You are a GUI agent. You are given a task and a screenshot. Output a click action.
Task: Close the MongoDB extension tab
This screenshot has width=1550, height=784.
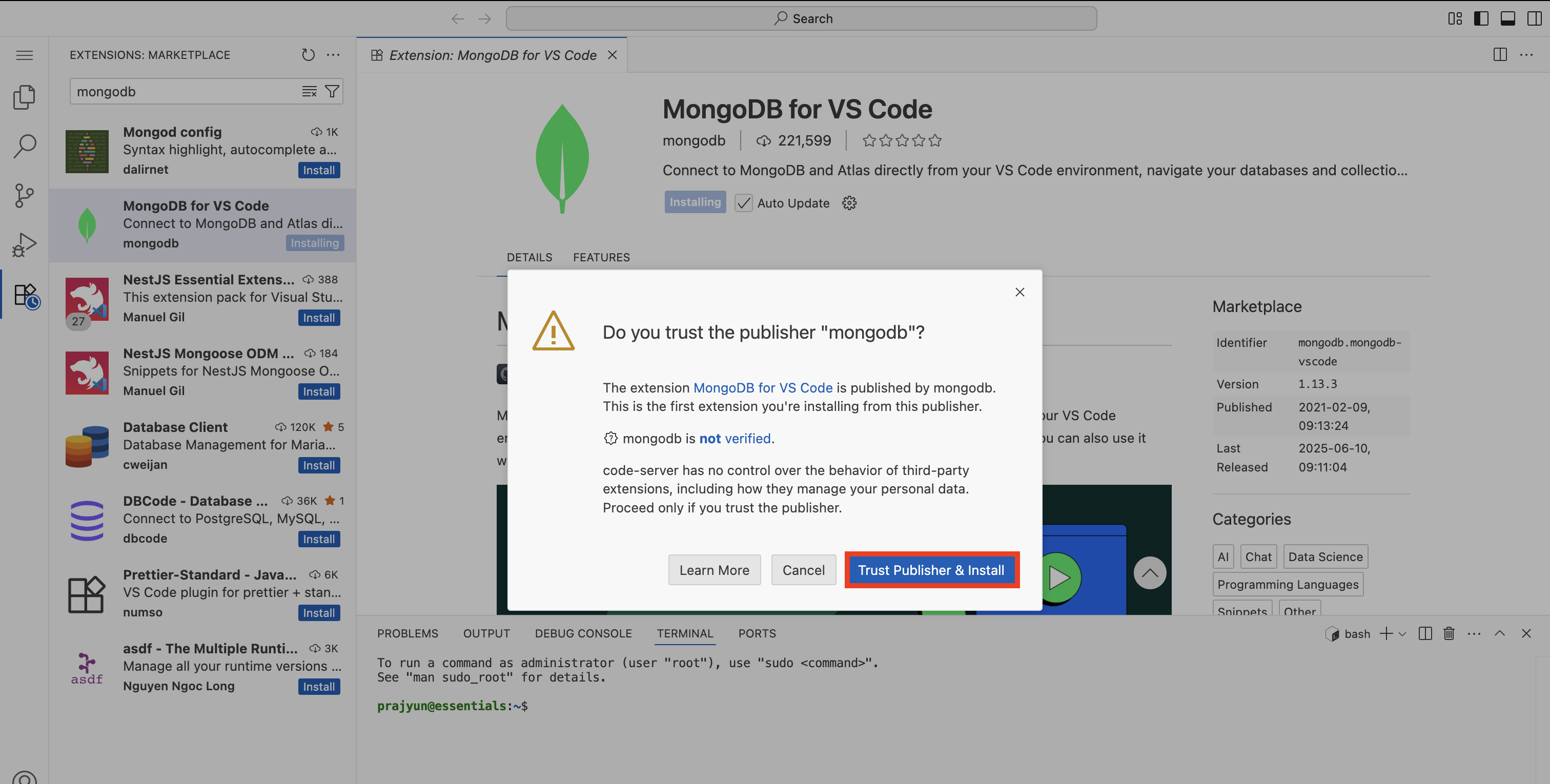click(x=612, y=55)
